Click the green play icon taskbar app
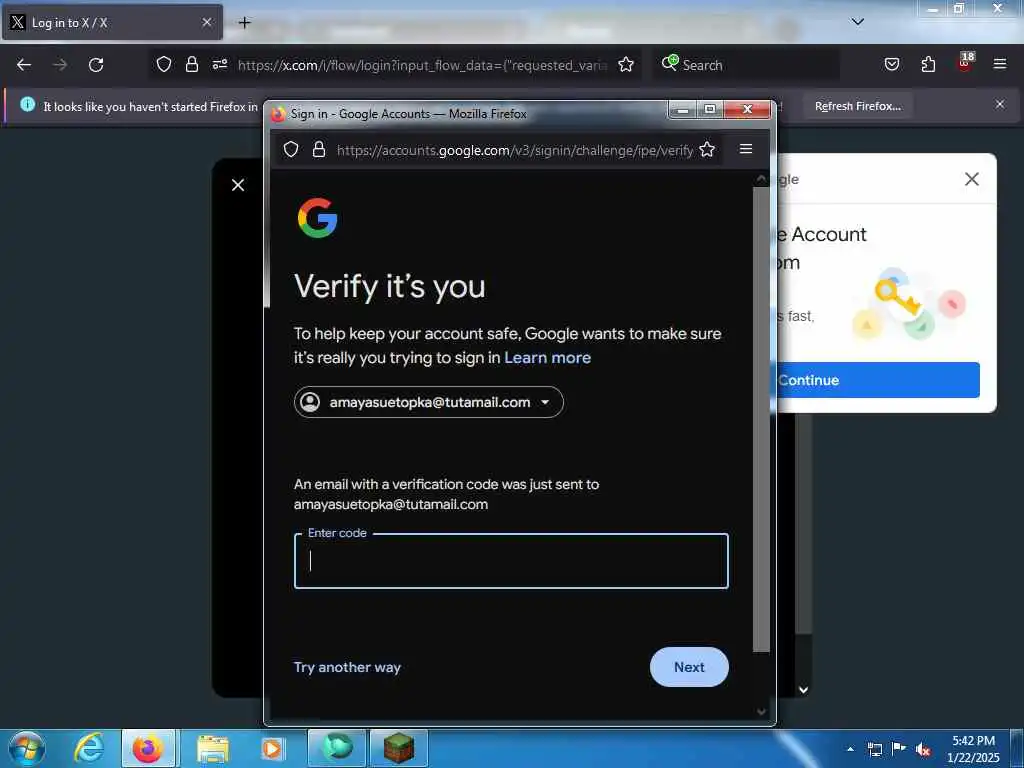 tap(336, 748)
